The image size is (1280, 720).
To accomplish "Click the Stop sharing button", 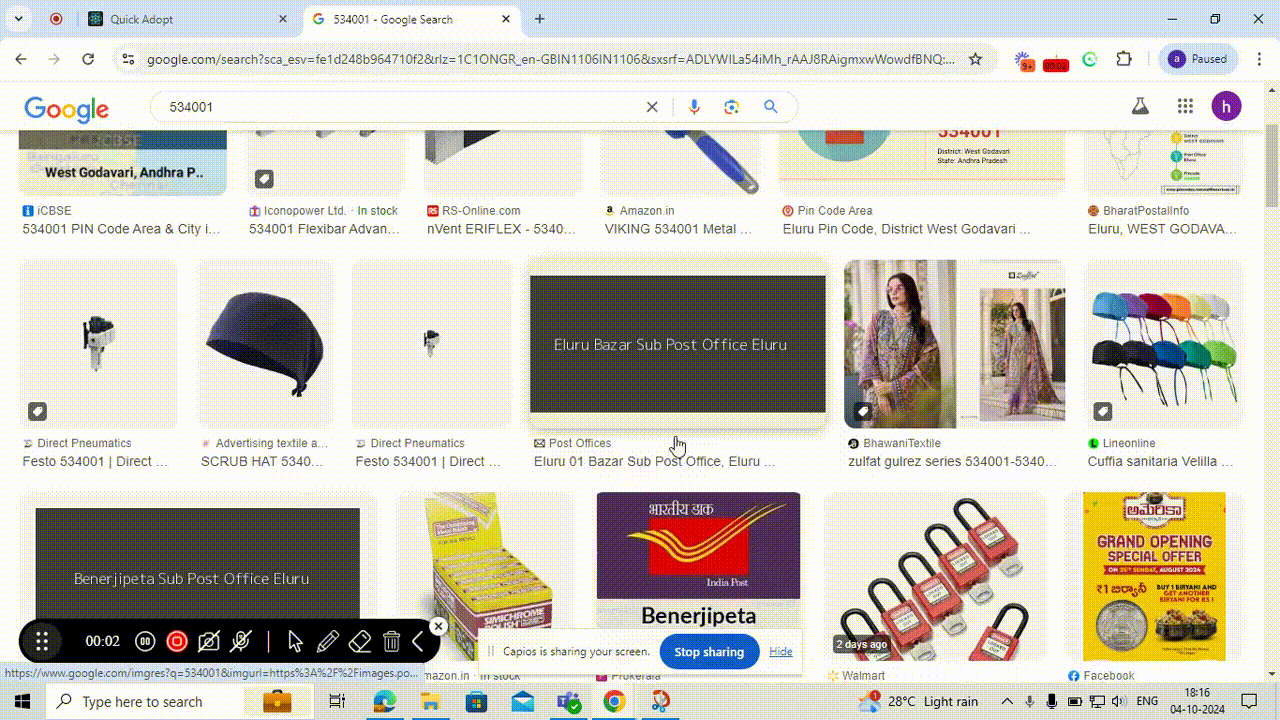I will tap(709, 652).
